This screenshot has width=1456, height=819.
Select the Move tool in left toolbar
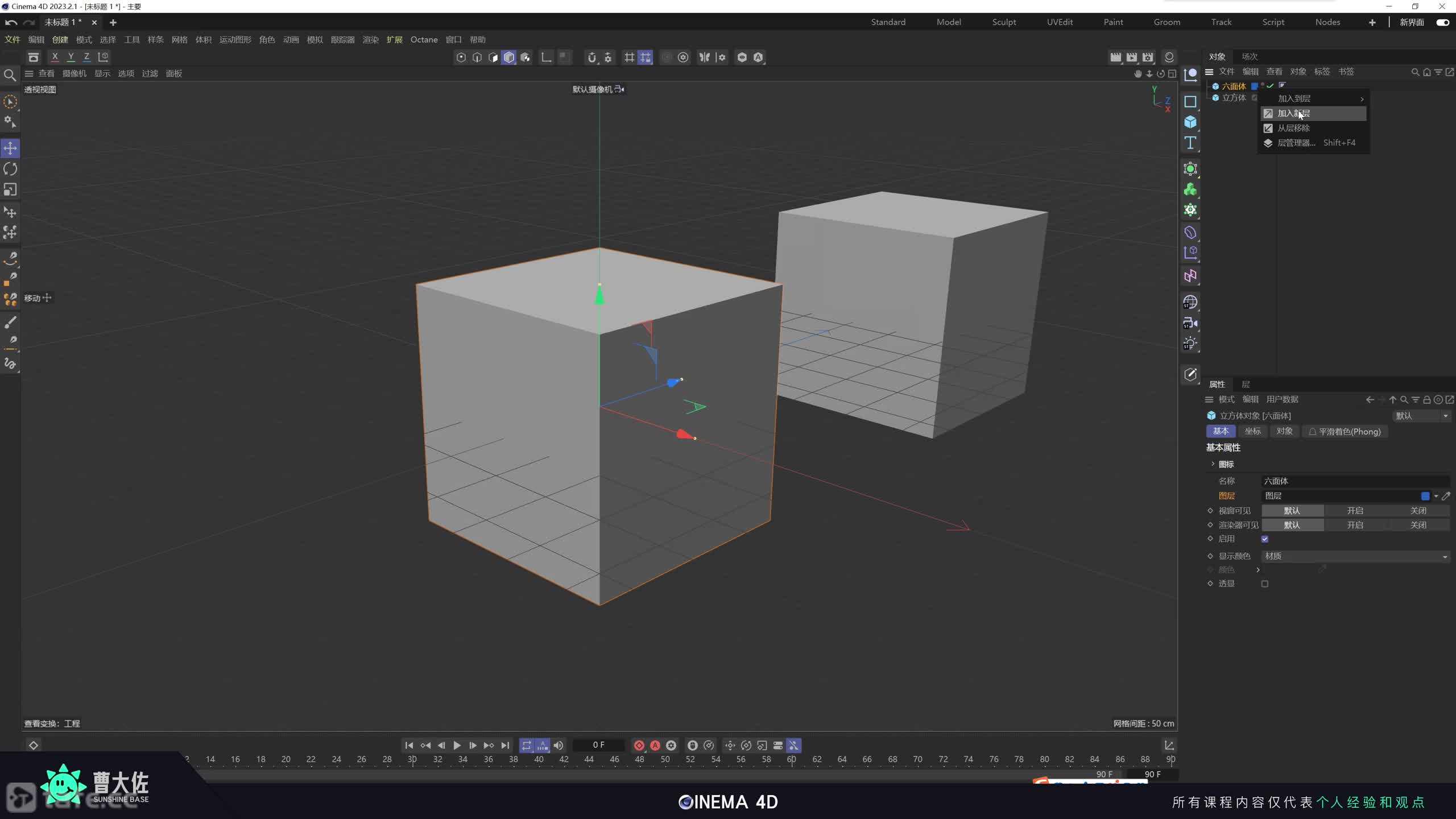tap(10, 148)
